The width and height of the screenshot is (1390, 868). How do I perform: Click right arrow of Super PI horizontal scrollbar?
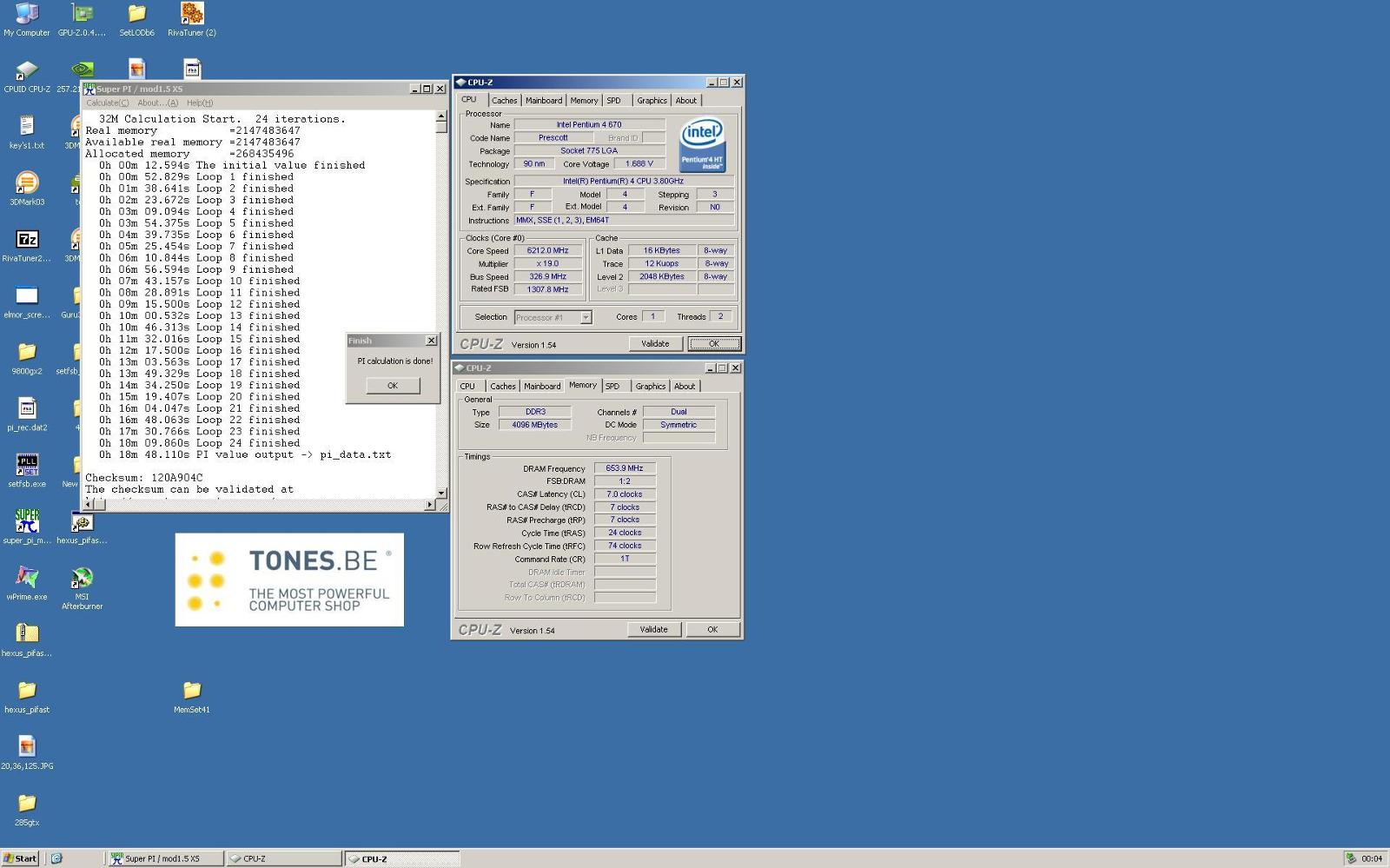tap(430, 504)
